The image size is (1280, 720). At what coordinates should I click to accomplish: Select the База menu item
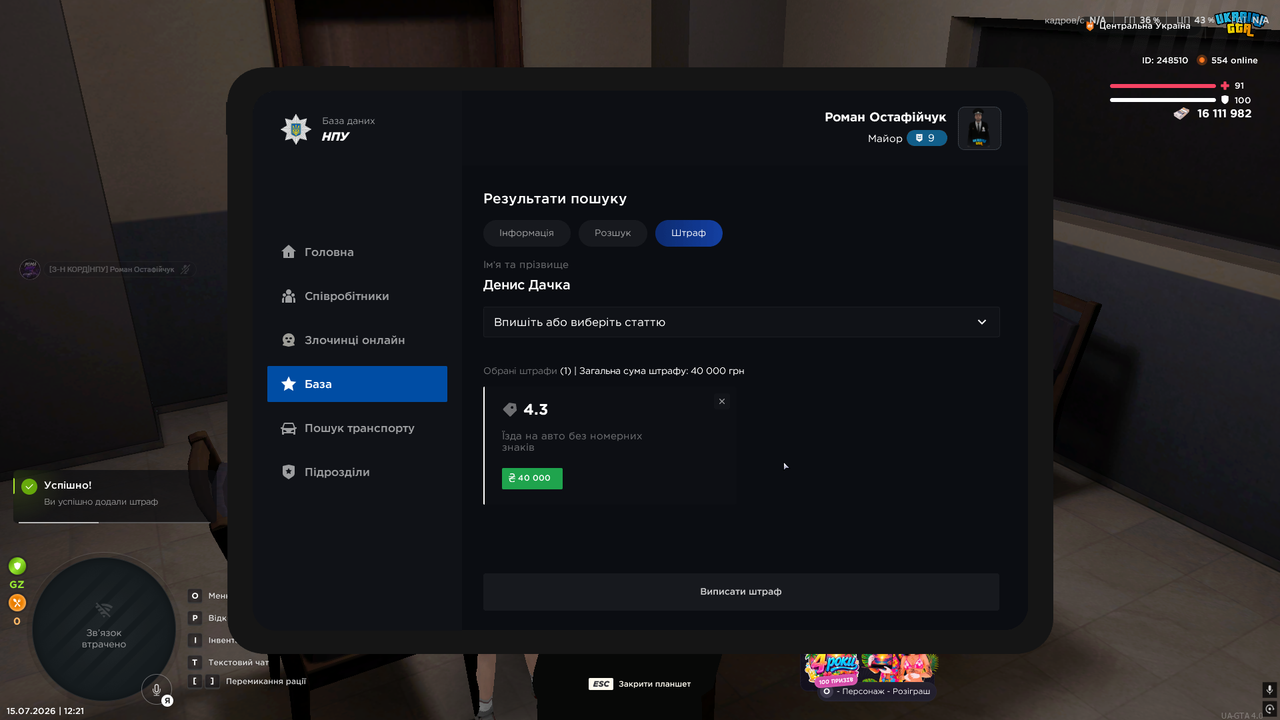click(x=357, y=384)
